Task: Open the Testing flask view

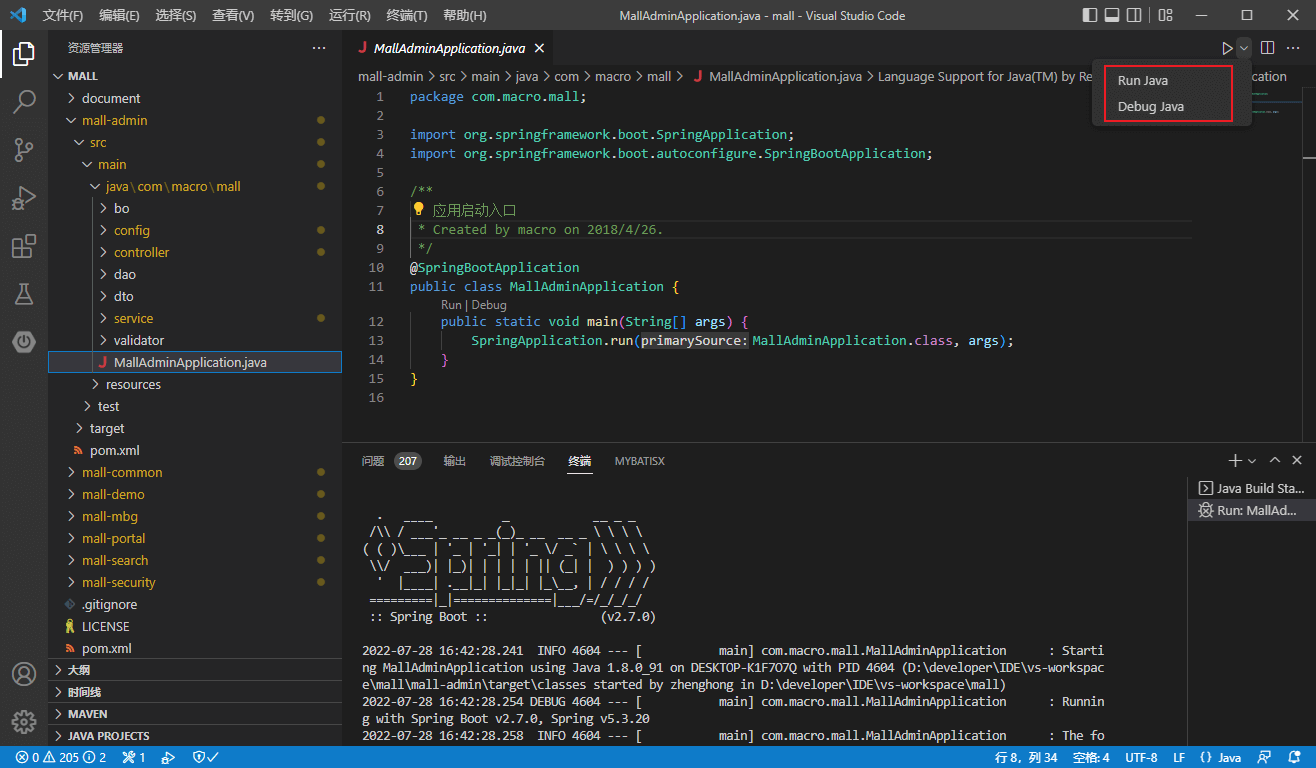Action: pyautogui.click(x=24, y=293)
